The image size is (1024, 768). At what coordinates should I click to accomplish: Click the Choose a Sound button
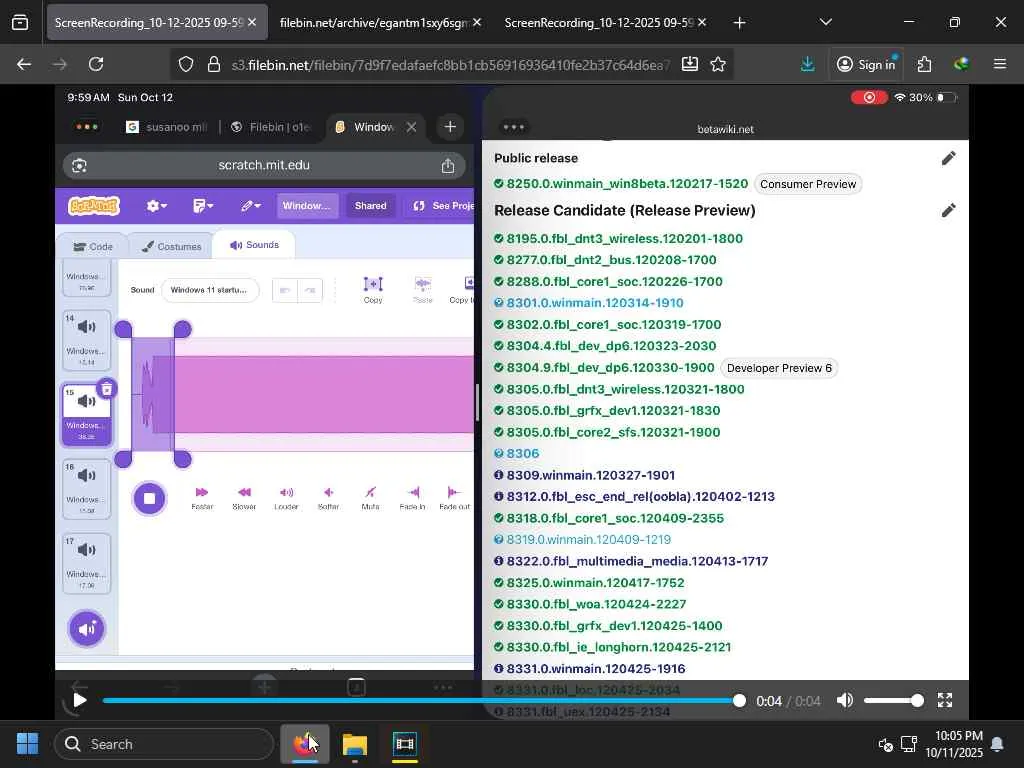(x=87, y=629)
